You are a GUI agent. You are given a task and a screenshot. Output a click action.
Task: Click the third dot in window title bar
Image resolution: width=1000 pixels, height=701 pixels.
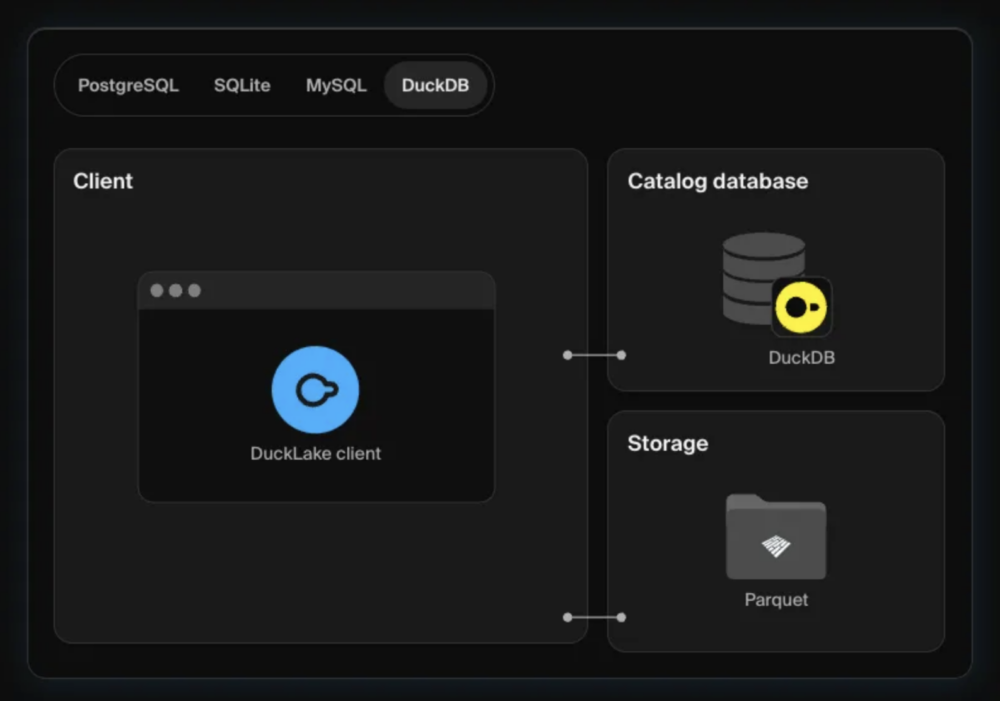tap(195, 291)
